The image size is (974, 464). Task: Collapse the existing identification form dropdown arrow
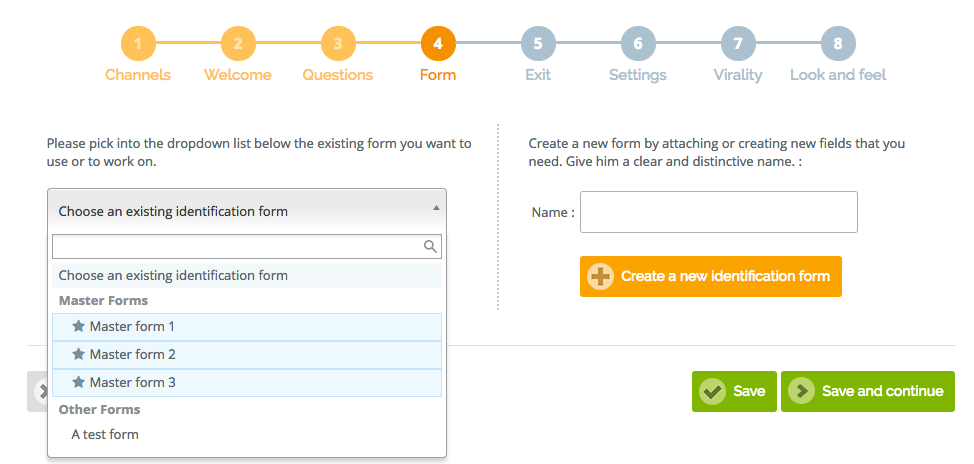(x=436, y=208)
